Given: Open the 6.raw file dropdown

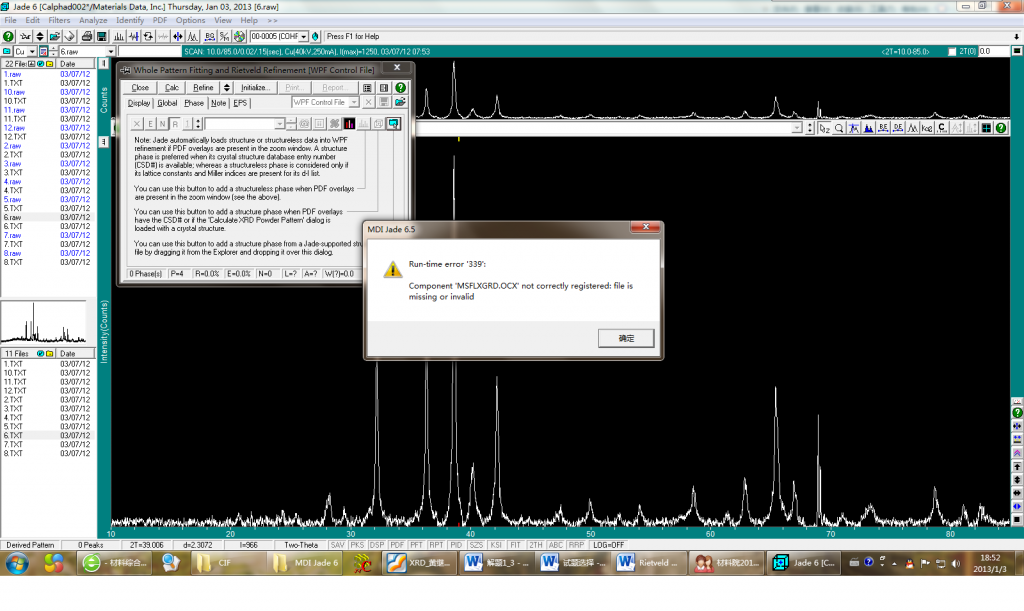Looking at the screenshot, I should click(111, 52).
